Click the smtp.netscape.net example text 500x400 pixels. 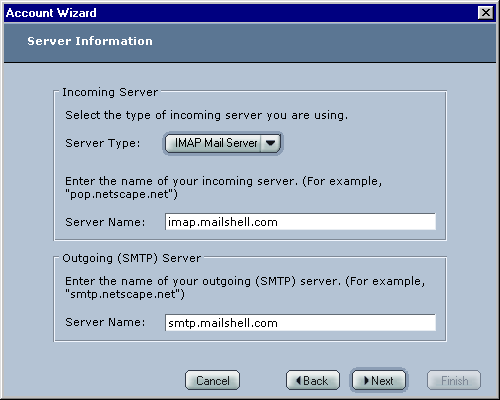pos(125,294)
